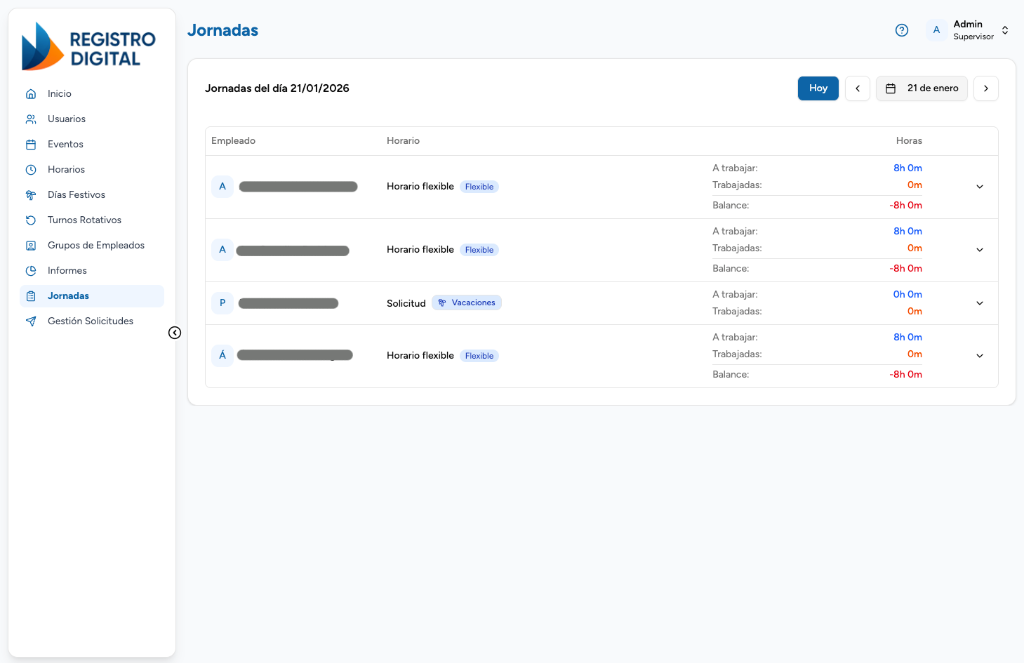Viewport: 1024px width, 663px height.
Task: Toggle the Flexible badge on the first row
Action: point(479,186)
